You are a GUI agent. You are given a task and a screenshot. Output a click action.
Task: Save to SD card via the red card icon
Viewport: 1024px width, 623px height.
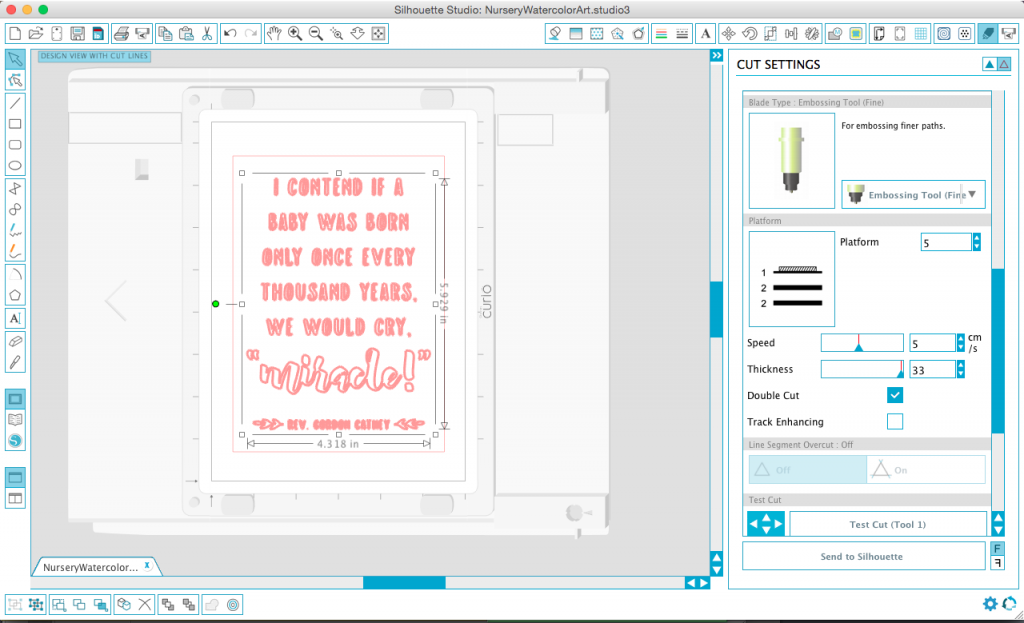(98, 33)
